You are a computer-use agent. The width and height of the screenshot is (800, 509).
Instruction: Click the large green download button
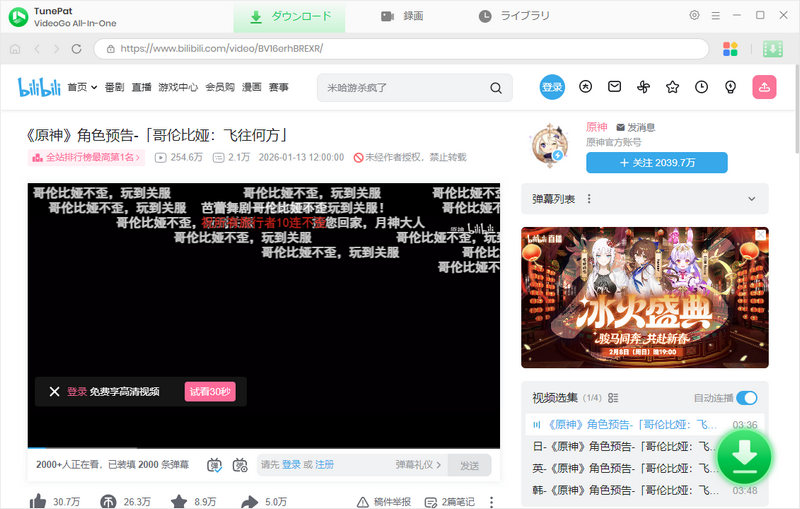(x=744, y=456)
